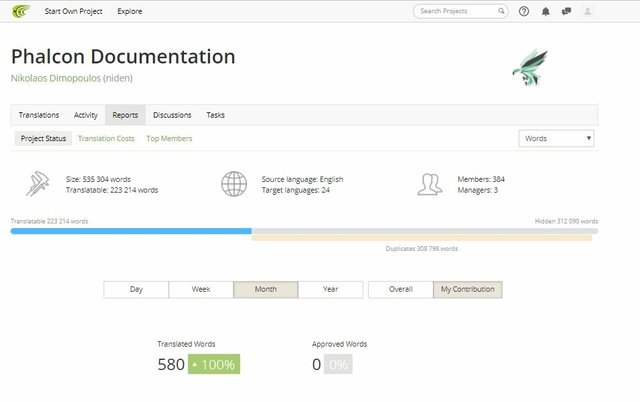Open the Explore link
The height and width of the screenshot is (402, 640).
[x=130, y=11]
